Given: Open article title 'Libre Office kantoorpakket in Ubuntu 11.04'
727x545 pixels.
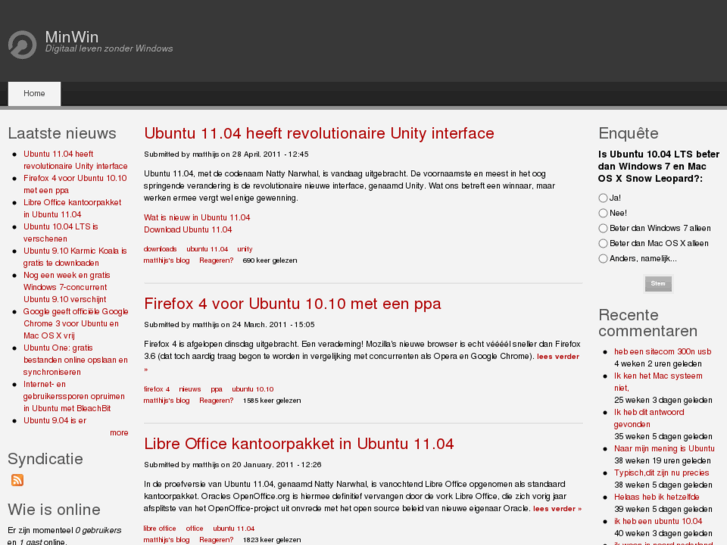Looking at the screenshot, I should pyautogui.click(x=299, y=444).
